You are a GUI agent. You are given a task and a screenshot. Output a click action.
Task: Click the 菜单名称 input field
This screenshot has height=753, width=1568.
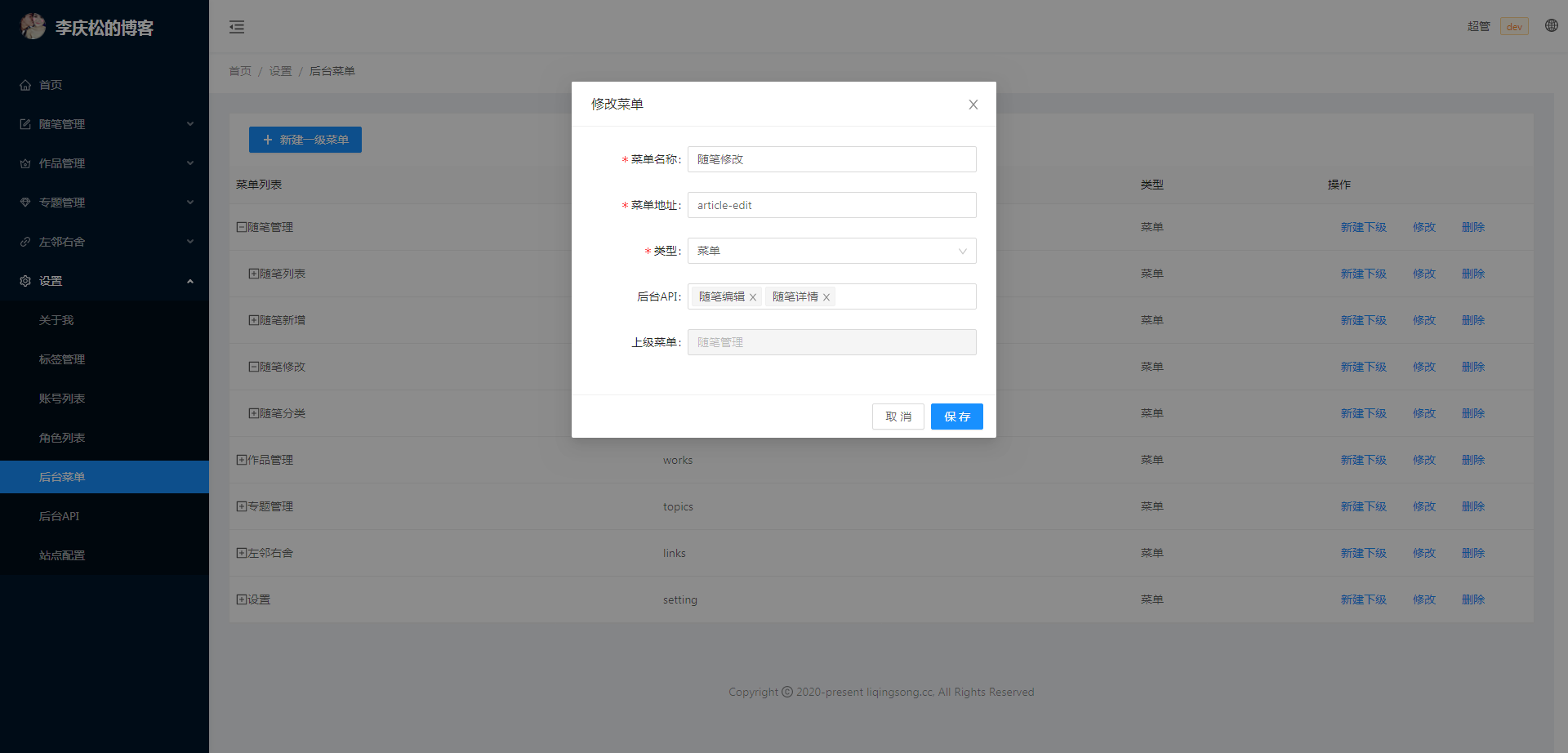[832, 159]
